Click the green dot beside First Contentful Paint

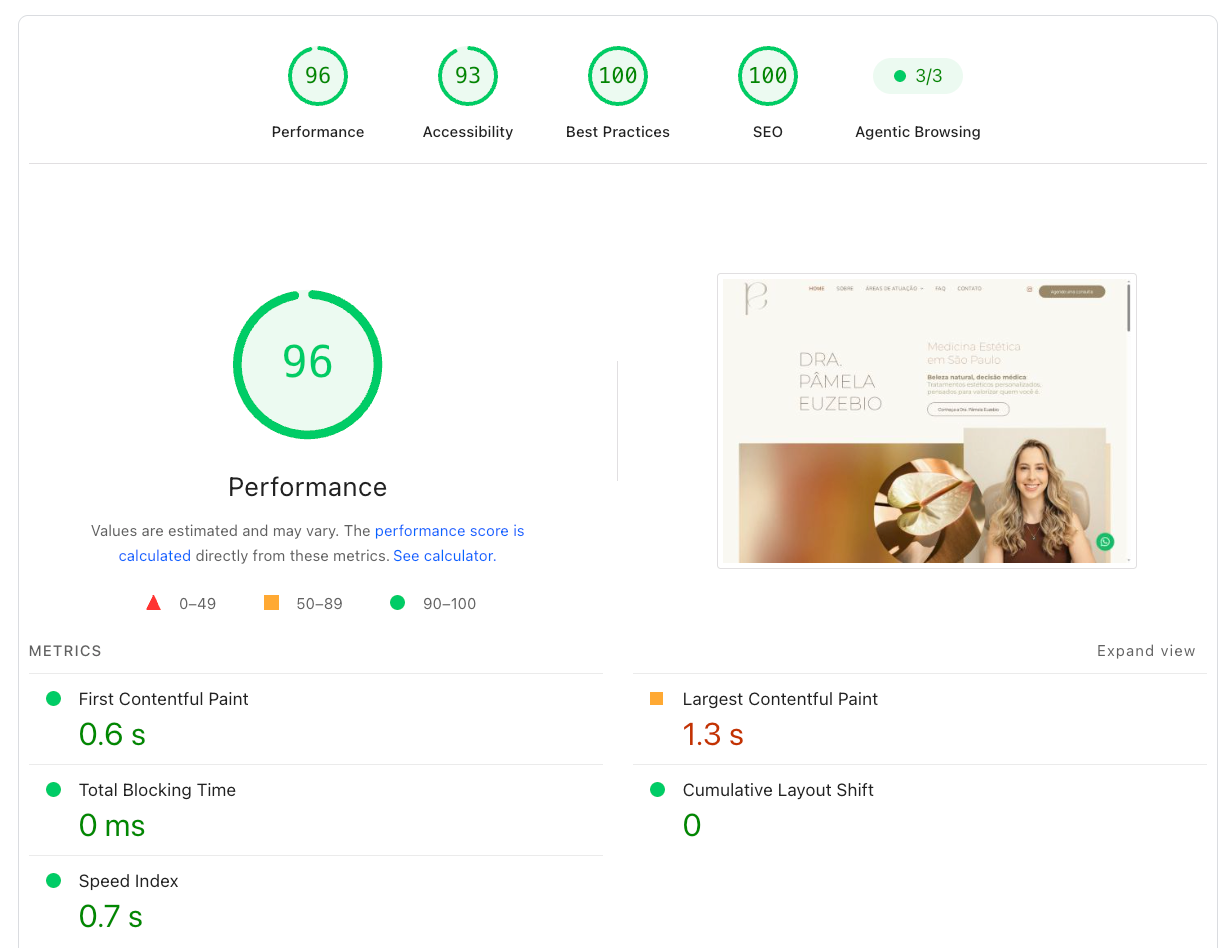pyautogui.click(x=54, y=699)
